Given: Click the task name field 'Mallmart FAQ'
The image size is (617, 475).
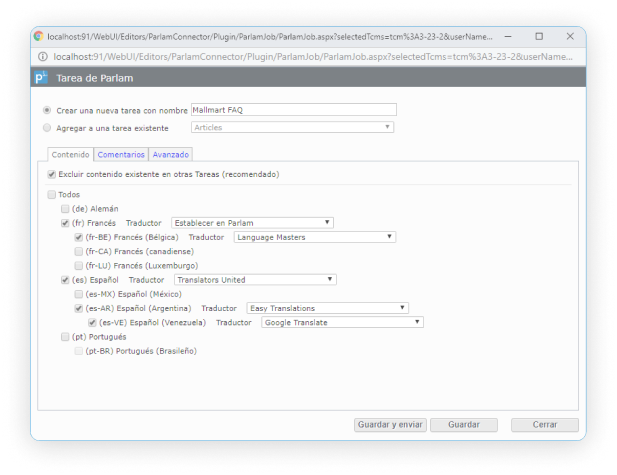Looking at the screenshot, I should (x=293, y=110).
